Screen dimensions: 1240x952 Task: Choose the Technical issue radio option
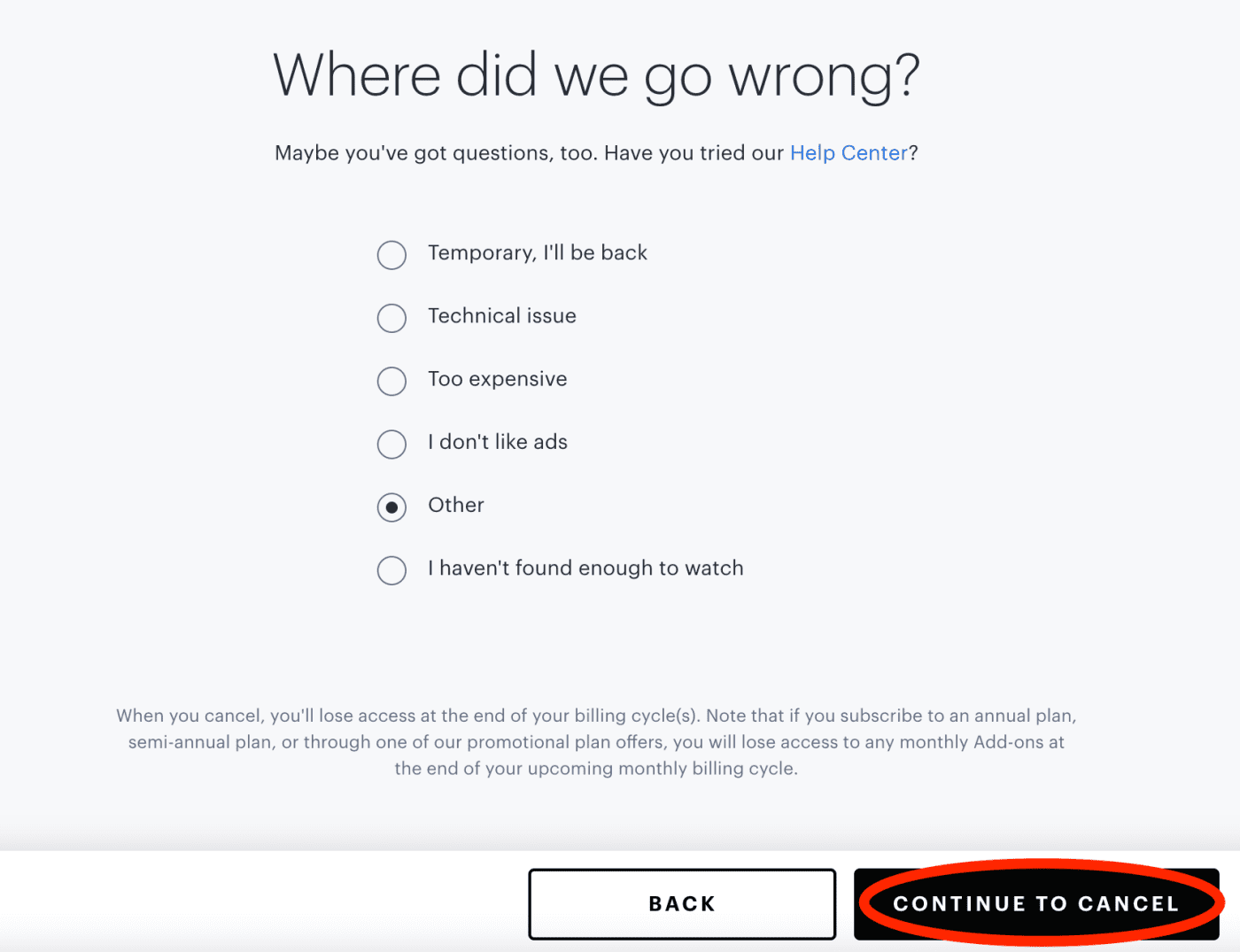pyautogui.click(x=391, y=318)
